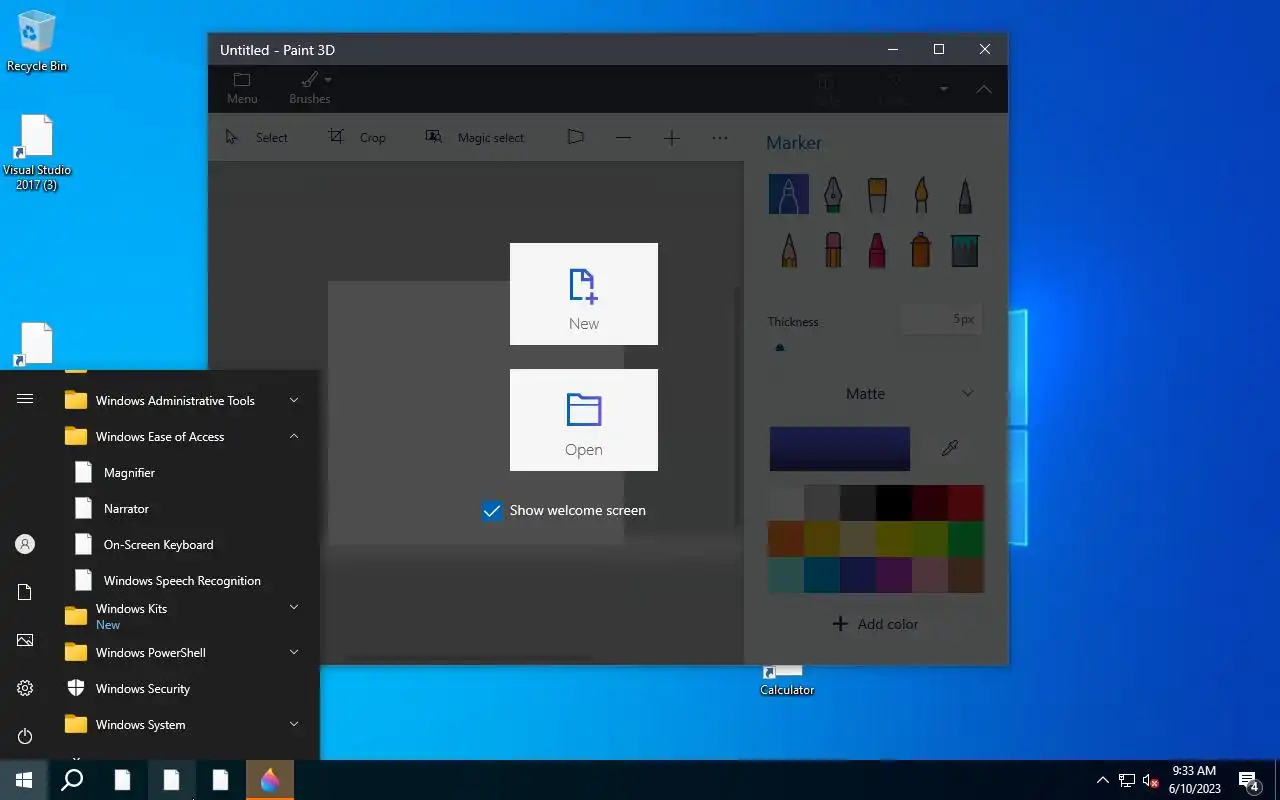
Task: Choose the brown color swatch
Action: pos(966,575)
